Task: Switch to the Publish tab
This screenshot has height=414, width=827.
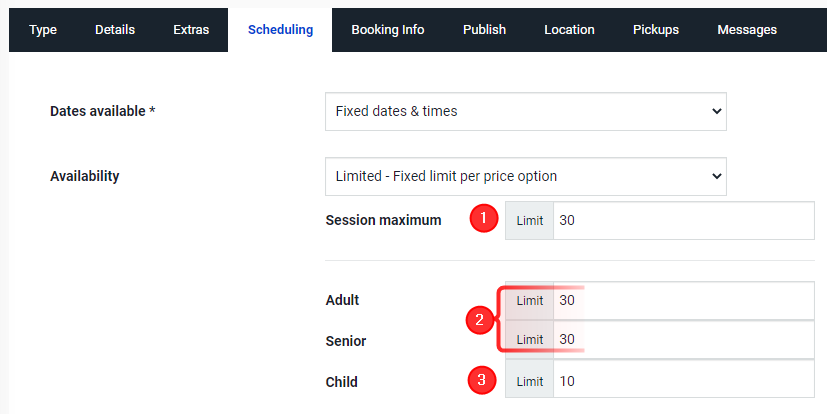Action: [484, 30]
